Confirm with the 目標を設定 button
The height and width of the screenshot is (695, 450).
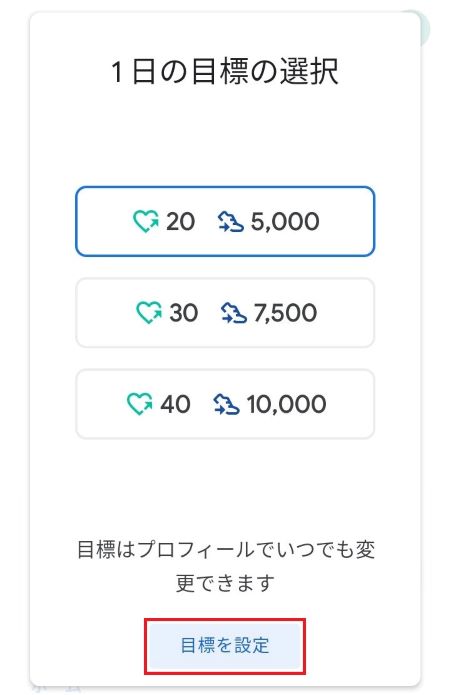coord(225,646)
